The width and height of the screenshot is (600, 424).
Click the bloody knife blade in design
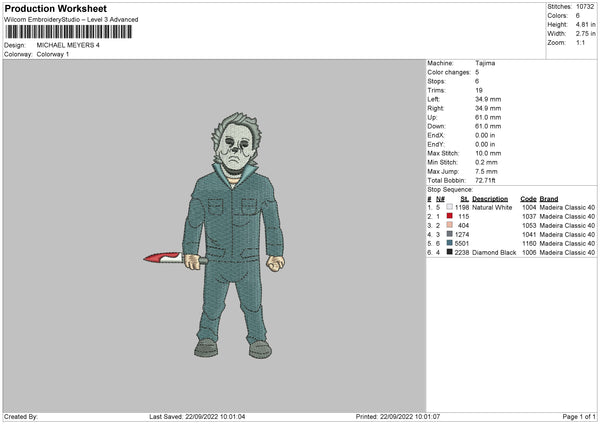point(163,258)
